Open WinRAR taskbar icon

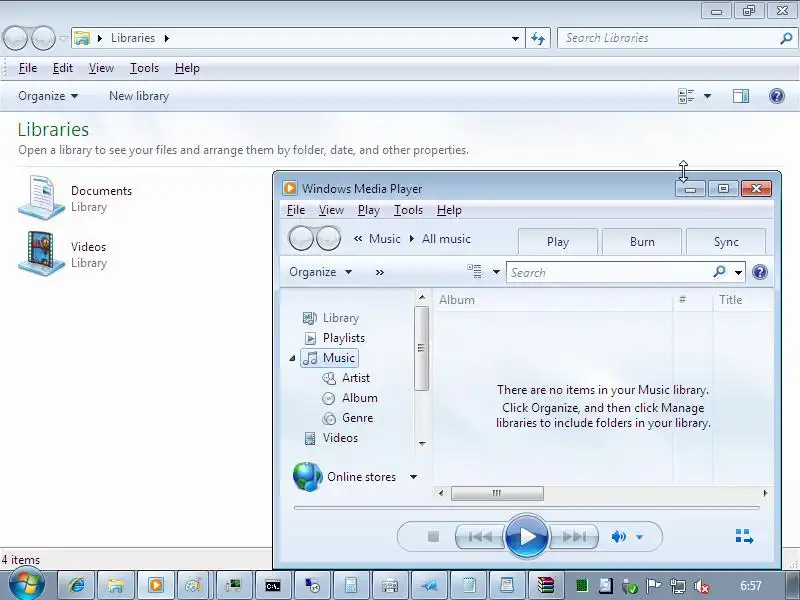[545, 585]
